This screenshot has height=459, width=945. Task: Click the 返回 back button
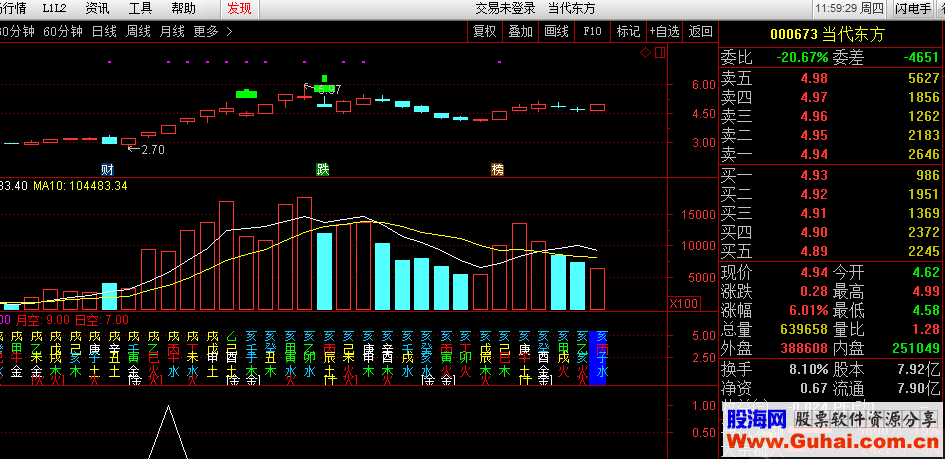click(700, 32)
